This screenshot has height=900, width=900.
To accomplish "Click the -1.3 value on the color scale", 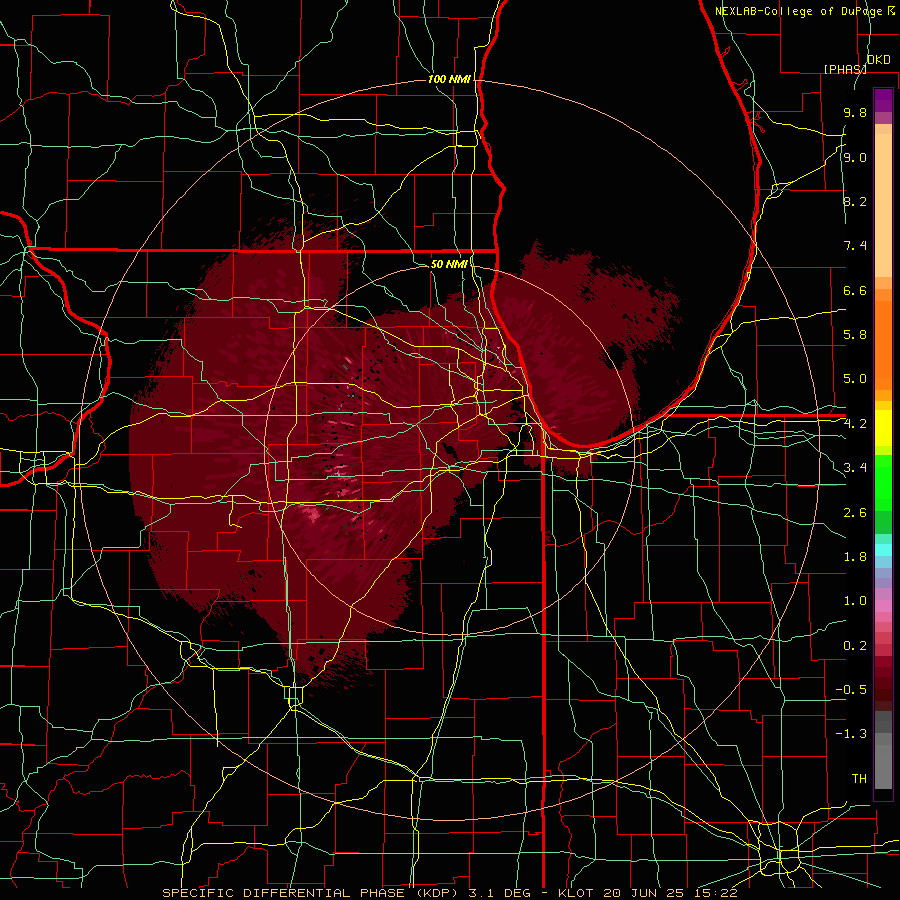I will point(851,734).
